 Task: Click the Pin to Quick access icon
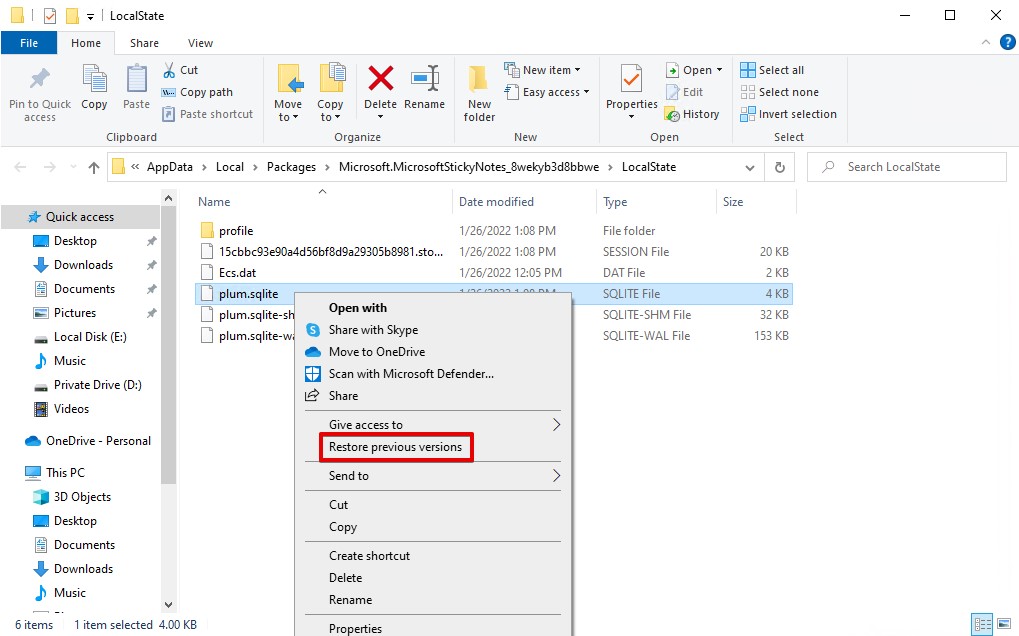coord(39,81)
